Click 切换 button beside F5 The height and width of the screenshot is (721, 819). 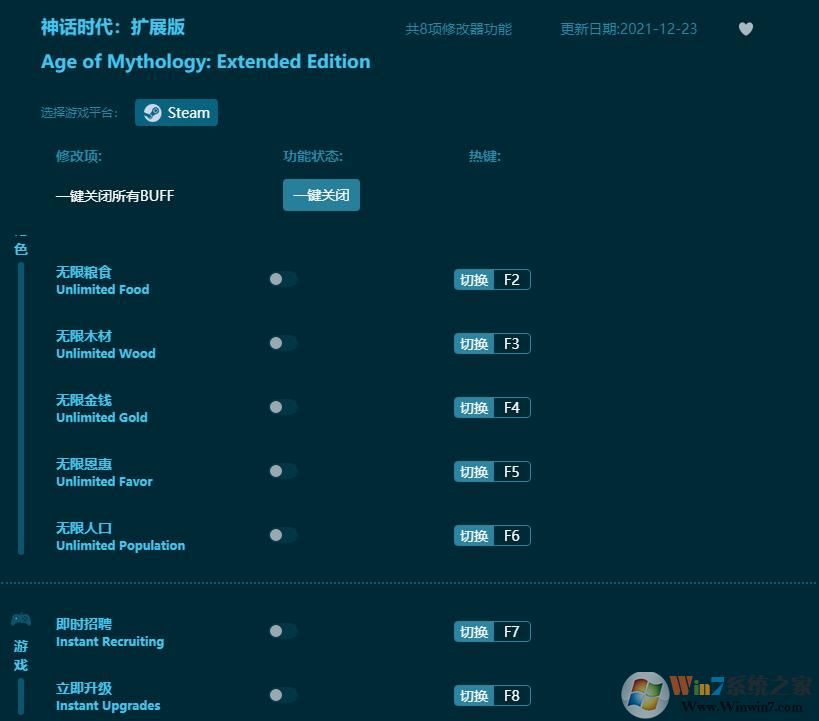tap(474, 472)
